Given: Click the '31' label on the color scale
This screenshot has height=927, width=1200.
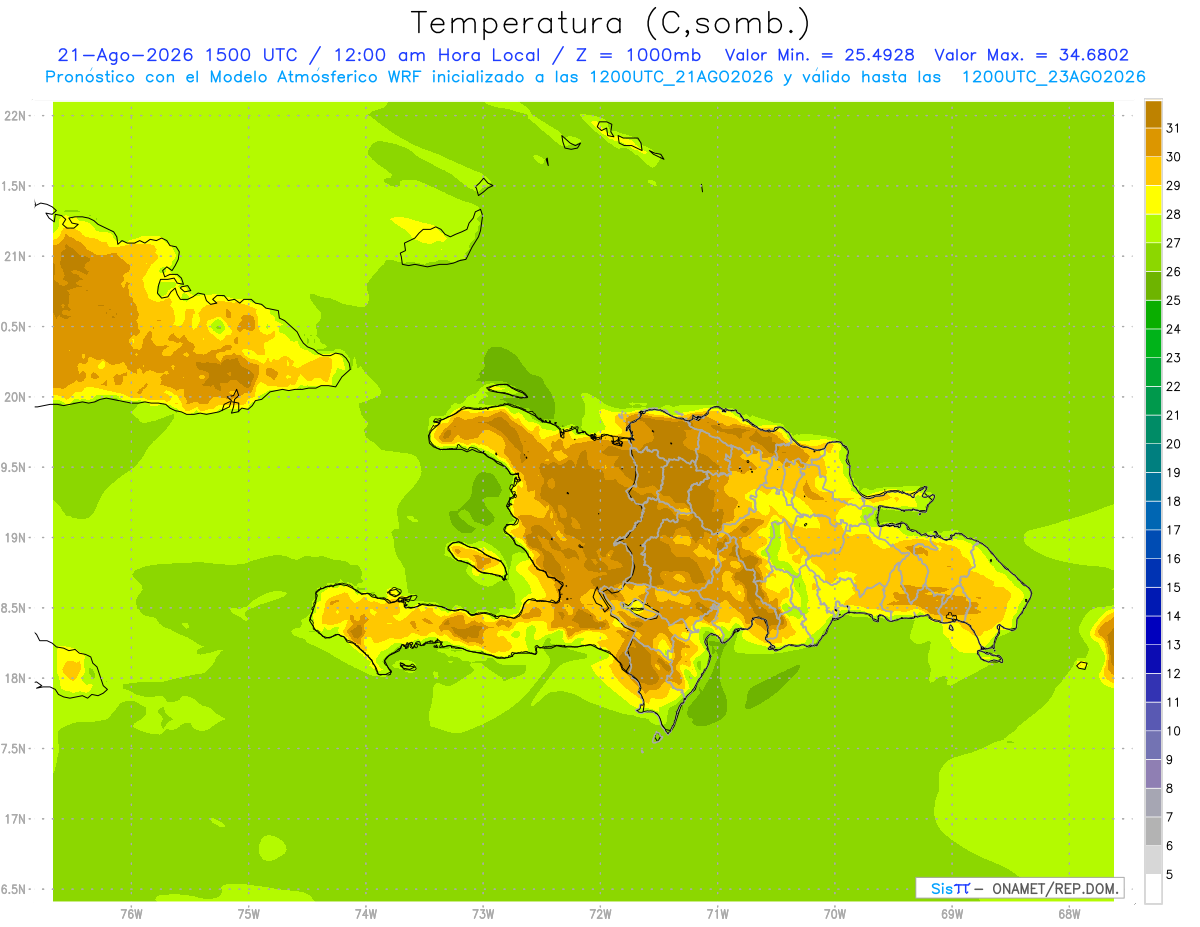Looking at the screenshot, I should point(1173,128).
